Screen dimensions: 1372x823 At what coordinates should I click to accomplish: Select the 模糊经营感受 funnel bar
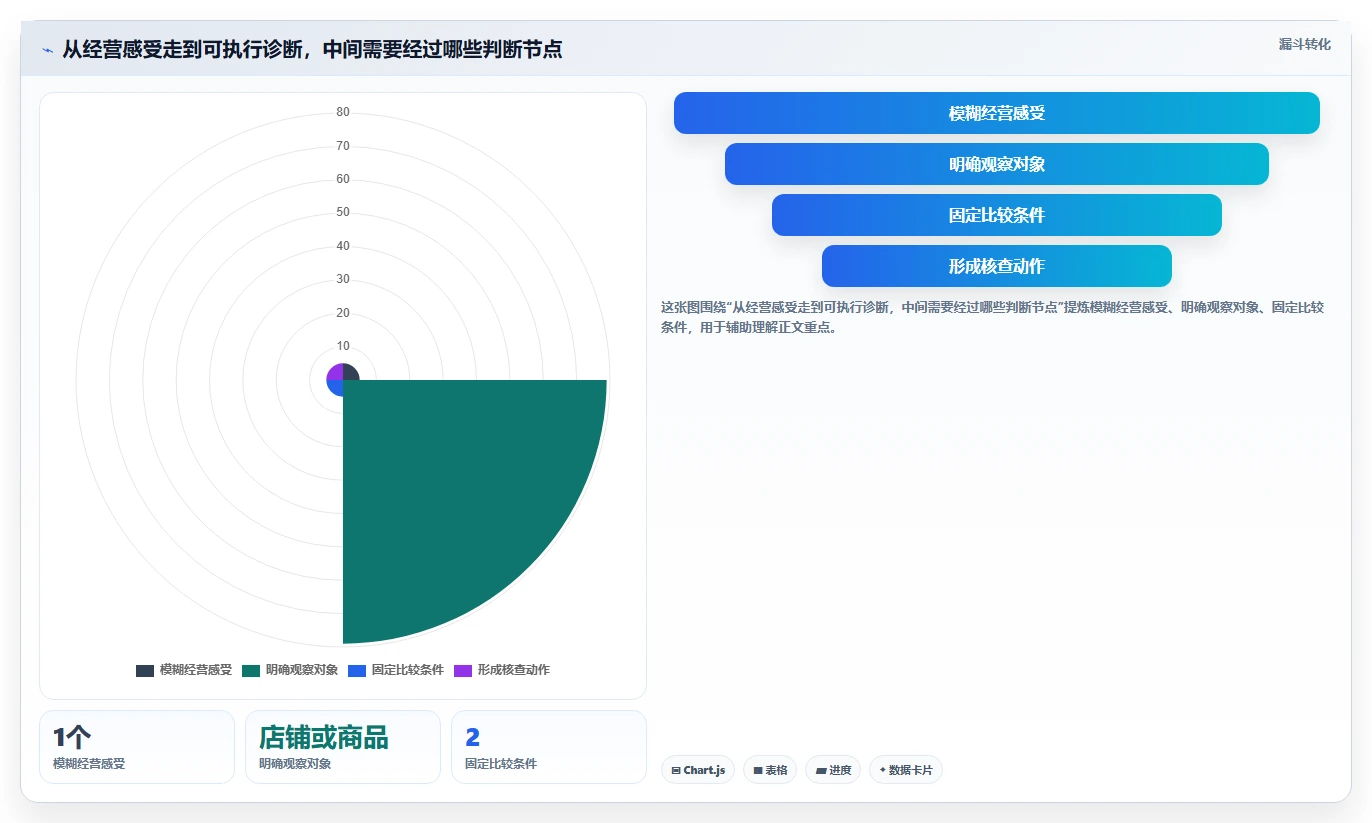point(997,113)
